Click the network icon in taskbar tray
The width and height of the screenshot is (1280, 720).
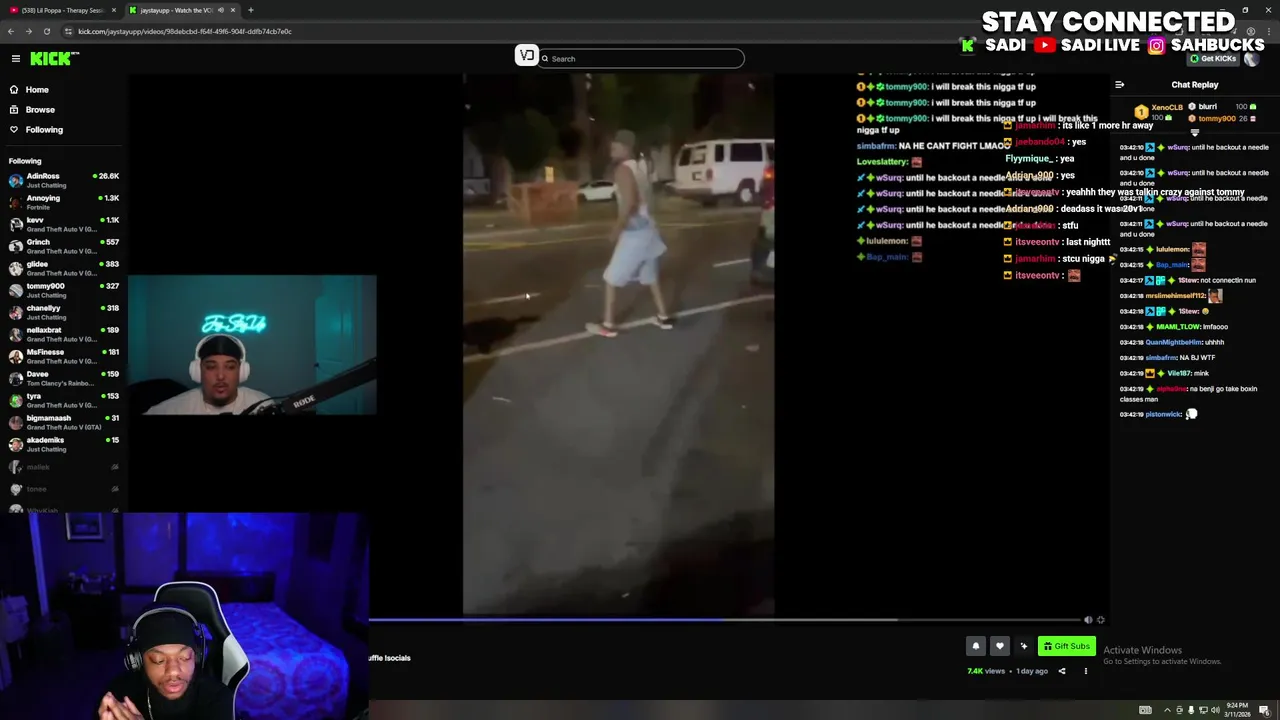tap(1203, 711)
